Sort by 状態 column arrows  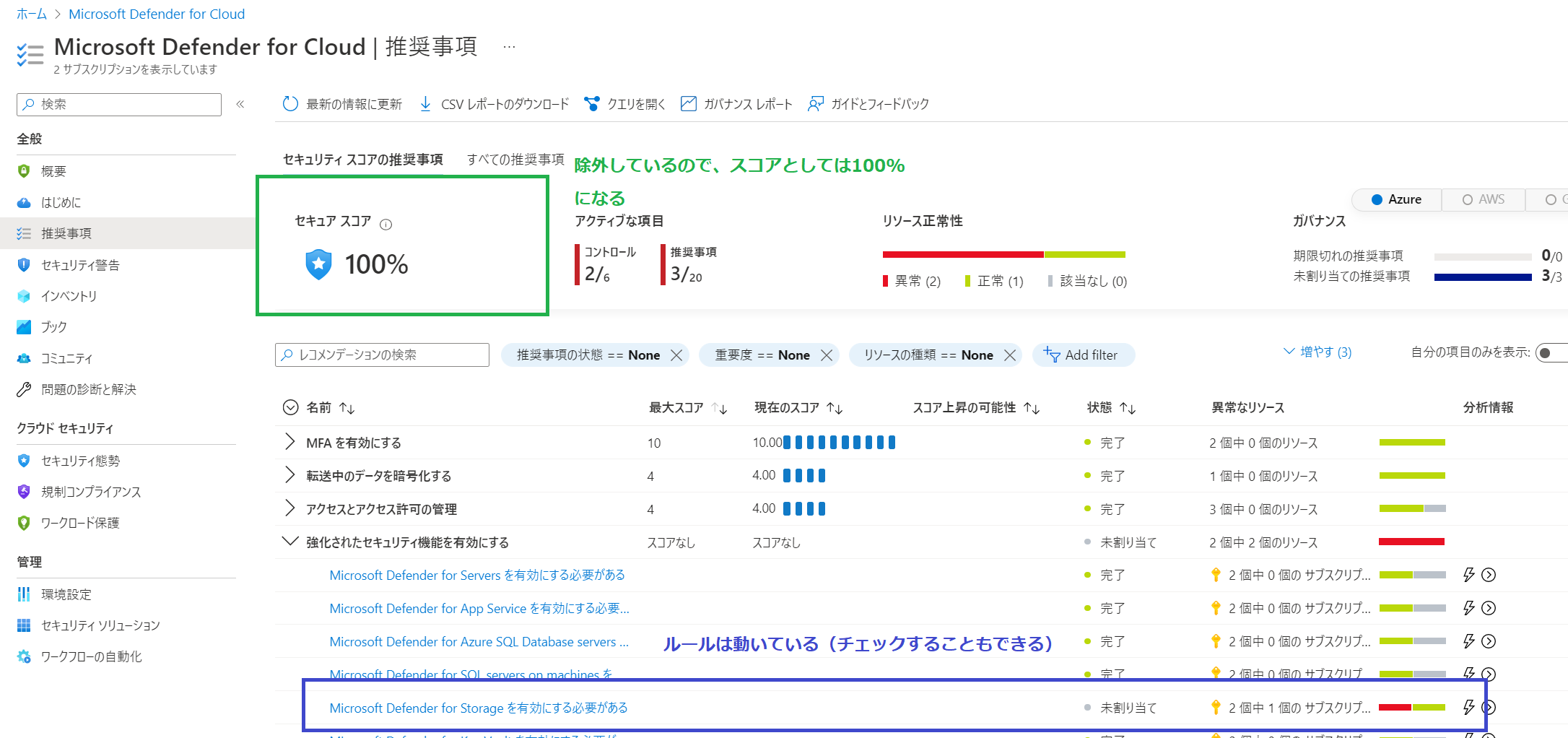(x=1128, y=408)
